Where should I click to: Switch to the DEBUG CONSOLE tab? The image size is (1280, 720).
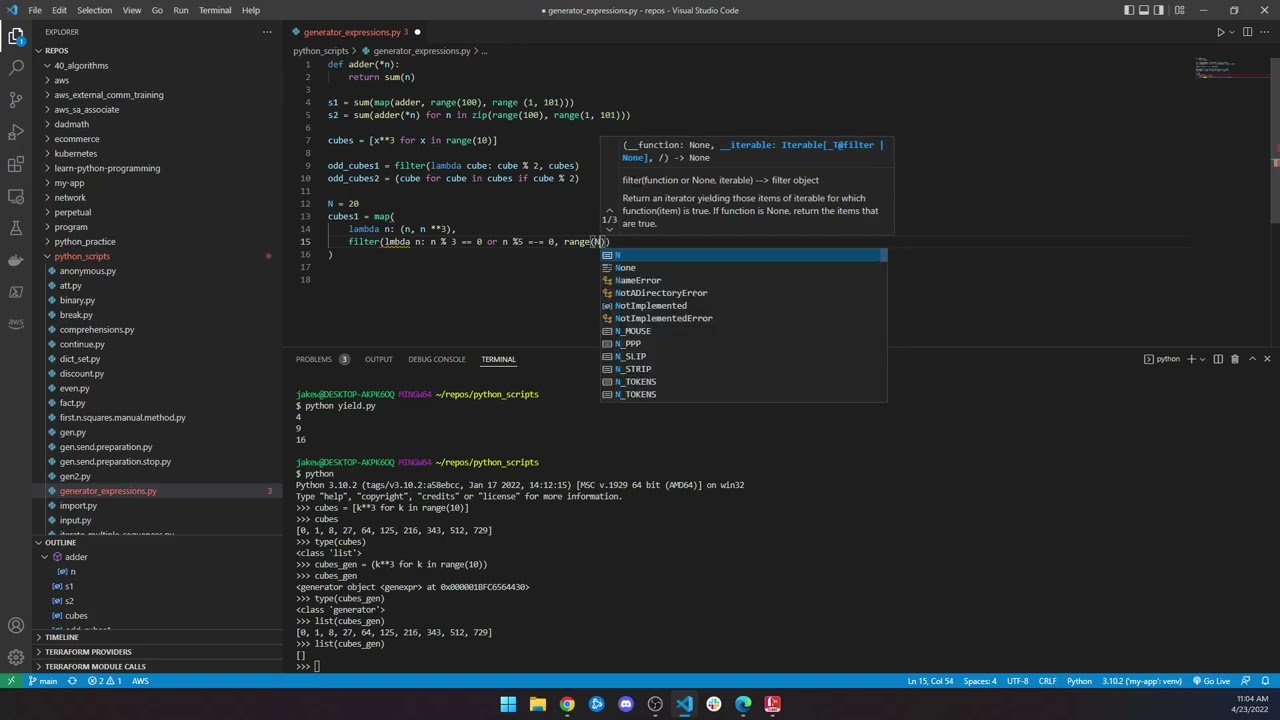coord(436,359)
